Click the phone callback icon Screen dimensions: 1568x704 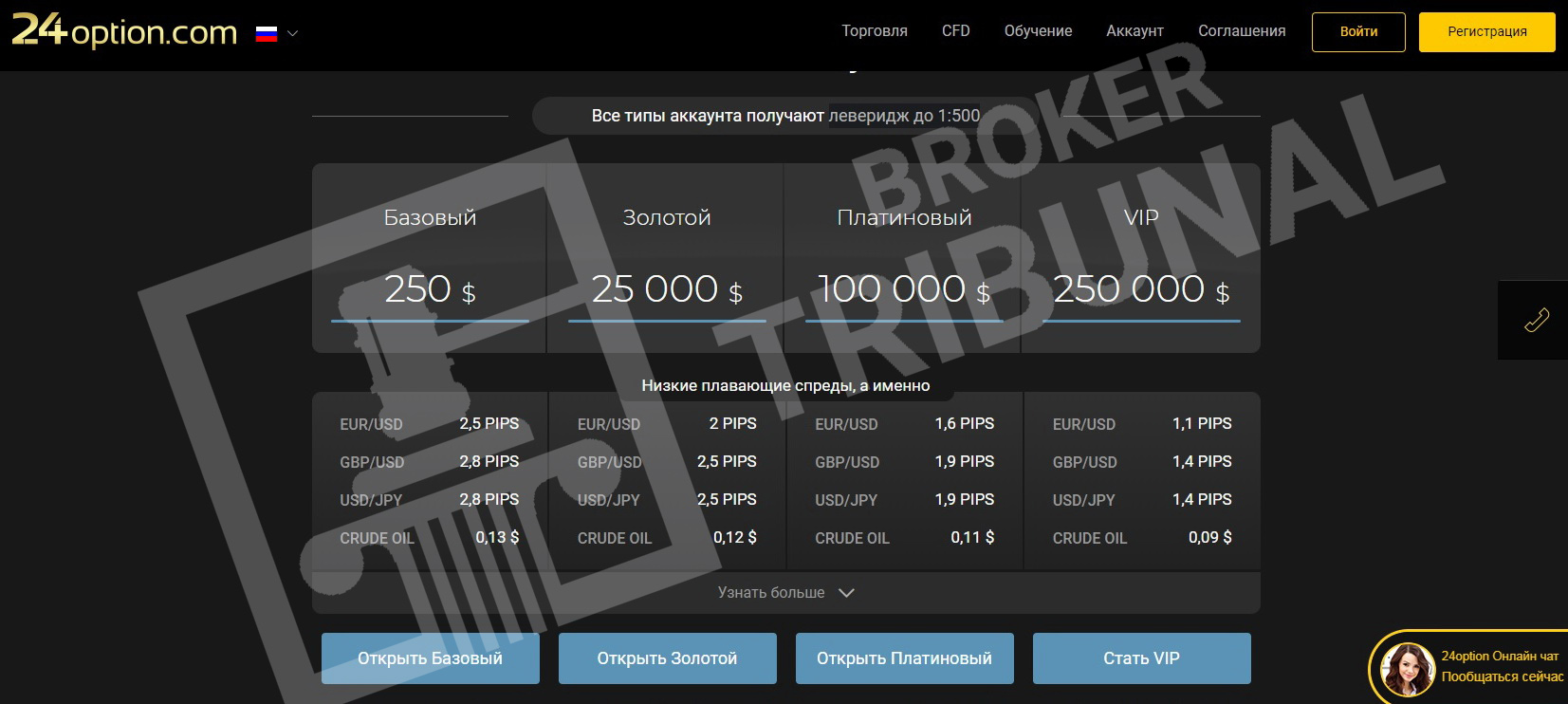tap(1536, 320)
